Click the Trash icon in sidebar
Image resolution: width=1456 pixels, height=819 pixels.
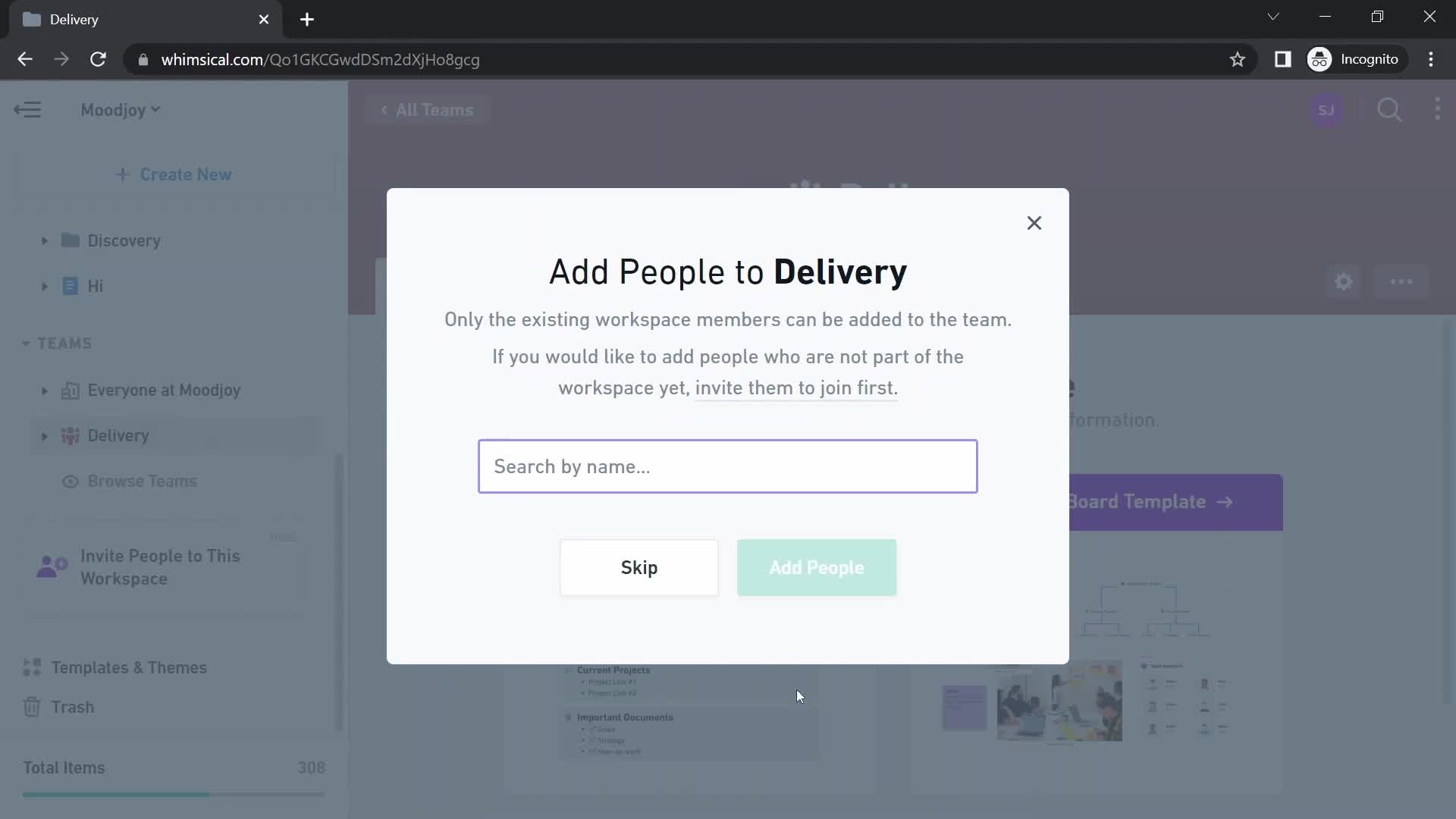[x=30, y=707]
